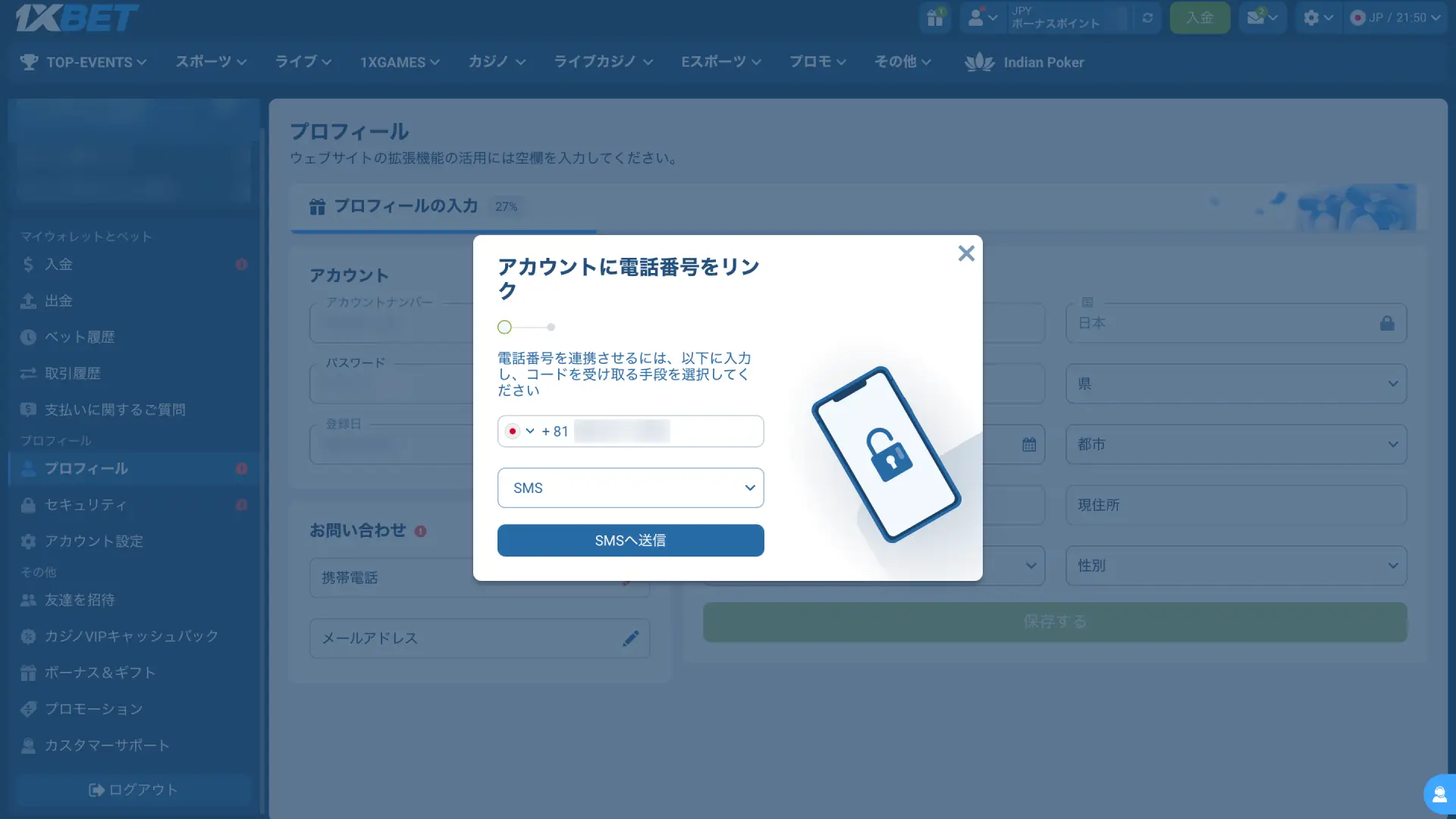
Task: Open the その他 menu
Action: (902, 62)
